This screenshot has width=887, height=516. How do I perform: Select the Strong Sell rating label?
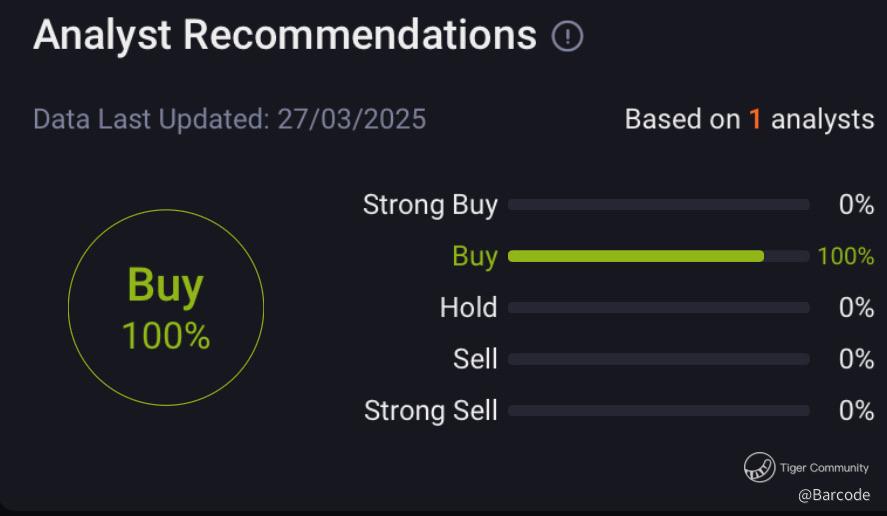point(430,410)
